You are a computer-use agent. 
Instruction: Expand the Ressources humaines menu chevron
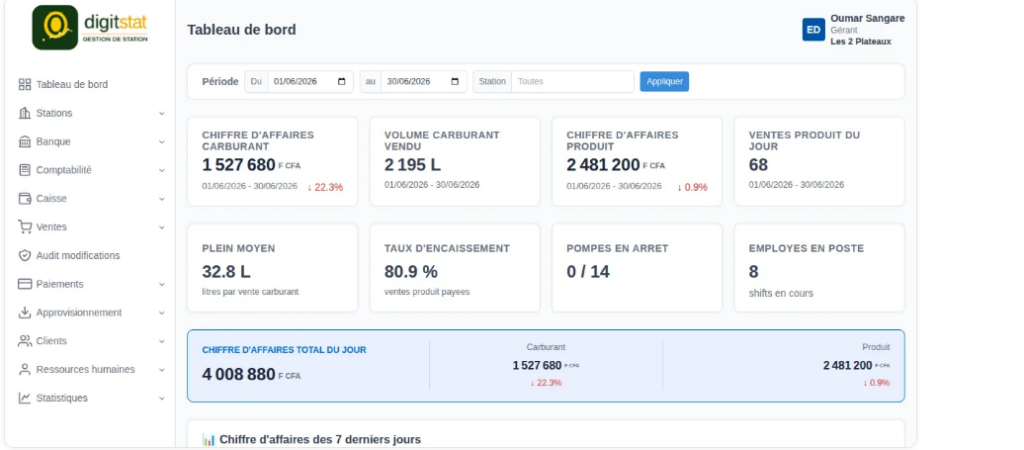pos(162,370)
